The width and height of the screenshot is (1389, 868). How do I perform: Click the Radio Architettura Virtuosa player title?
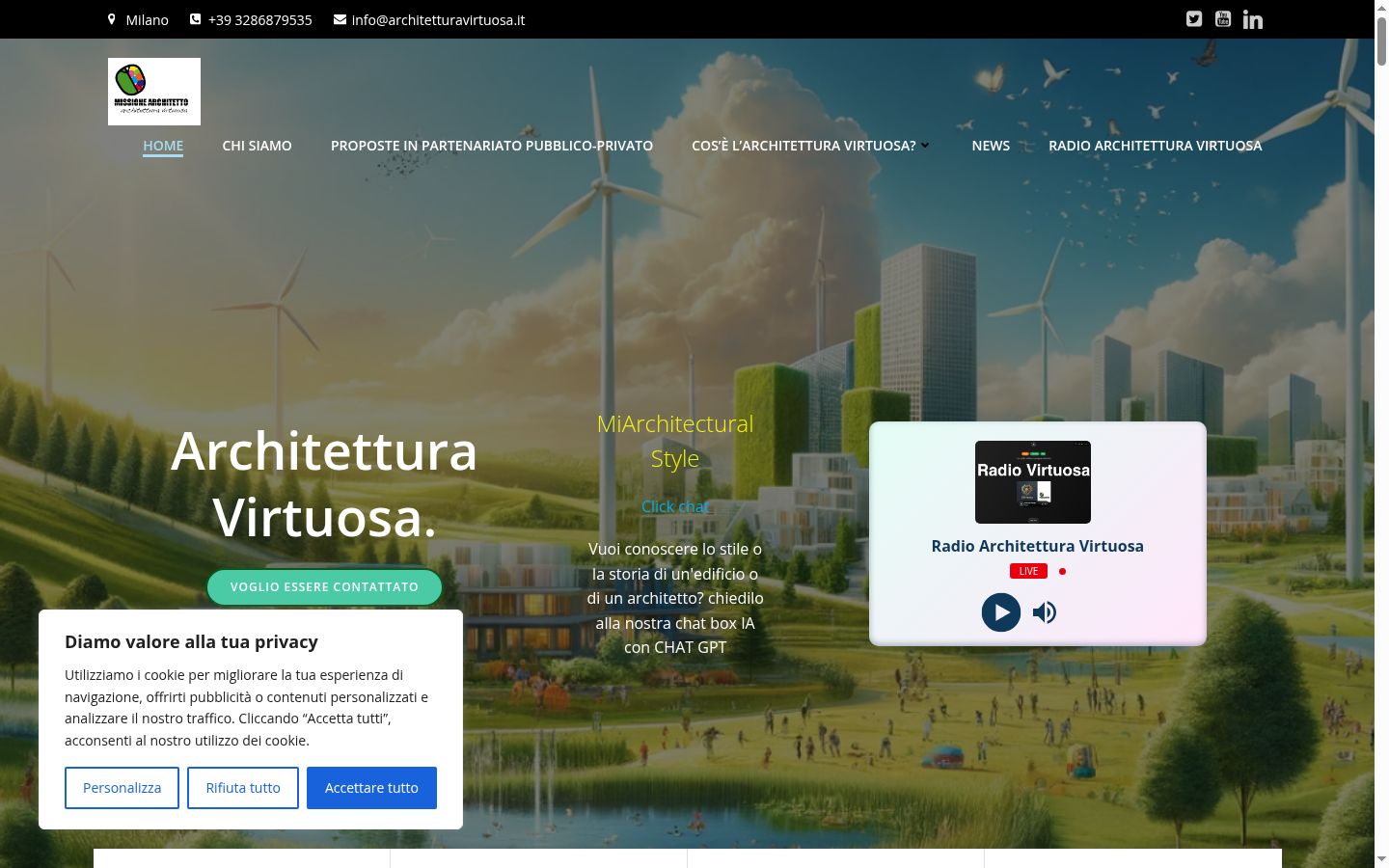click(x=1038, y=546)
